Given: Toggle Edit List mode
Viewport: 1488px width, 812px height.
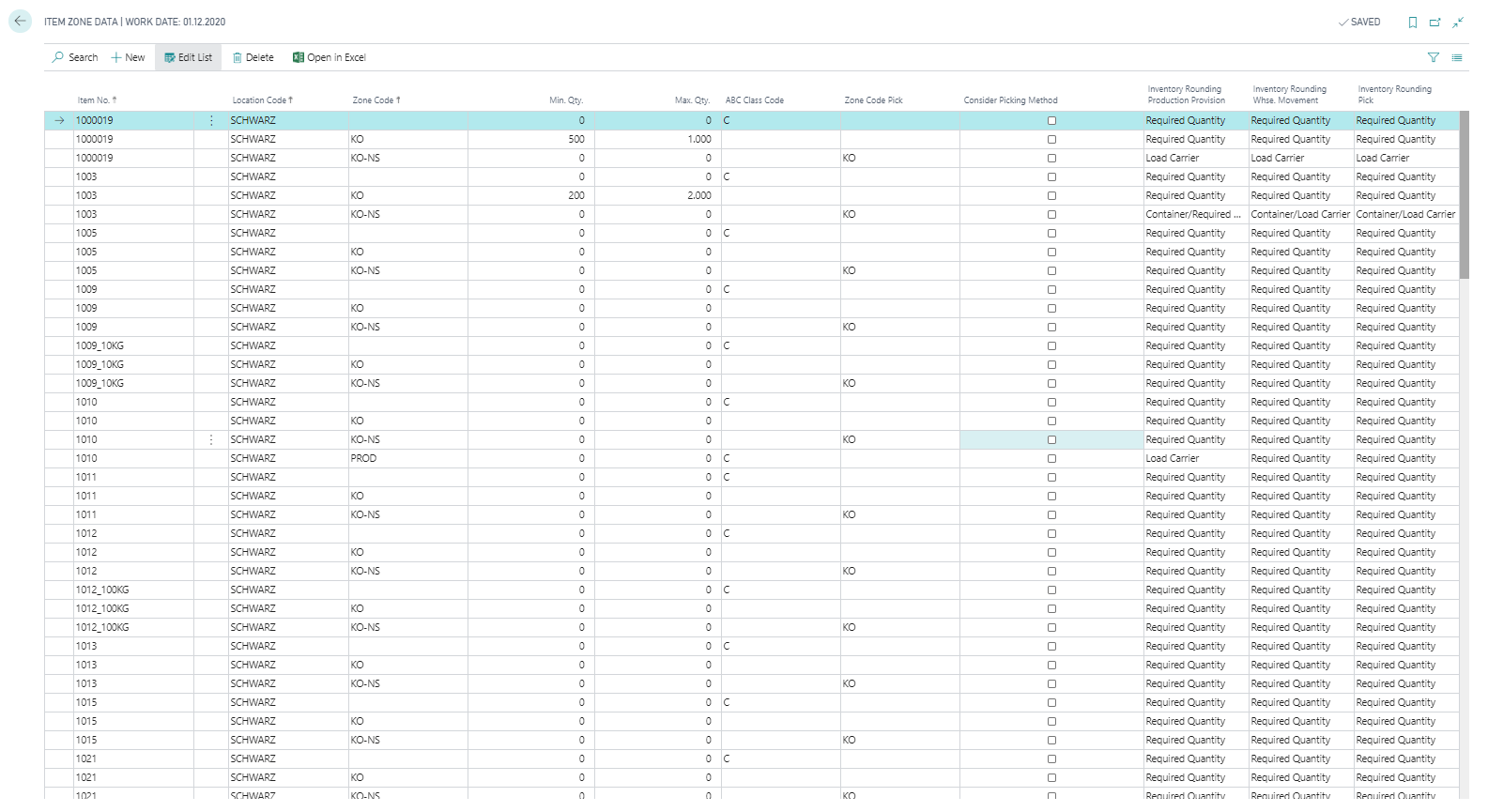Looking at the screenshot, I should (189, 57).
